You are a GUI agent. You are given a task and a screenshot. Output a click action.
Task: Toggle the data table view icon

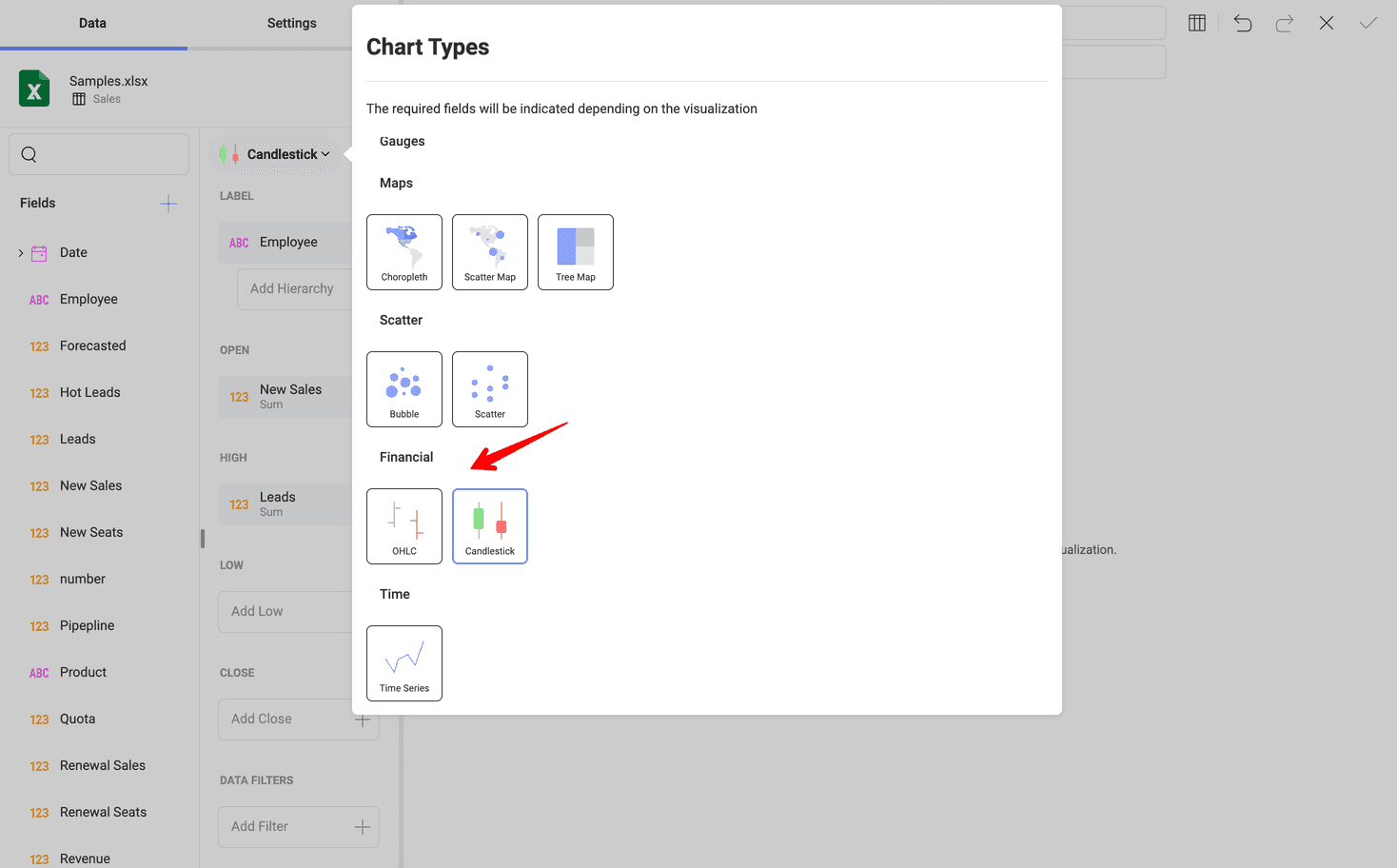point(1197,23)
